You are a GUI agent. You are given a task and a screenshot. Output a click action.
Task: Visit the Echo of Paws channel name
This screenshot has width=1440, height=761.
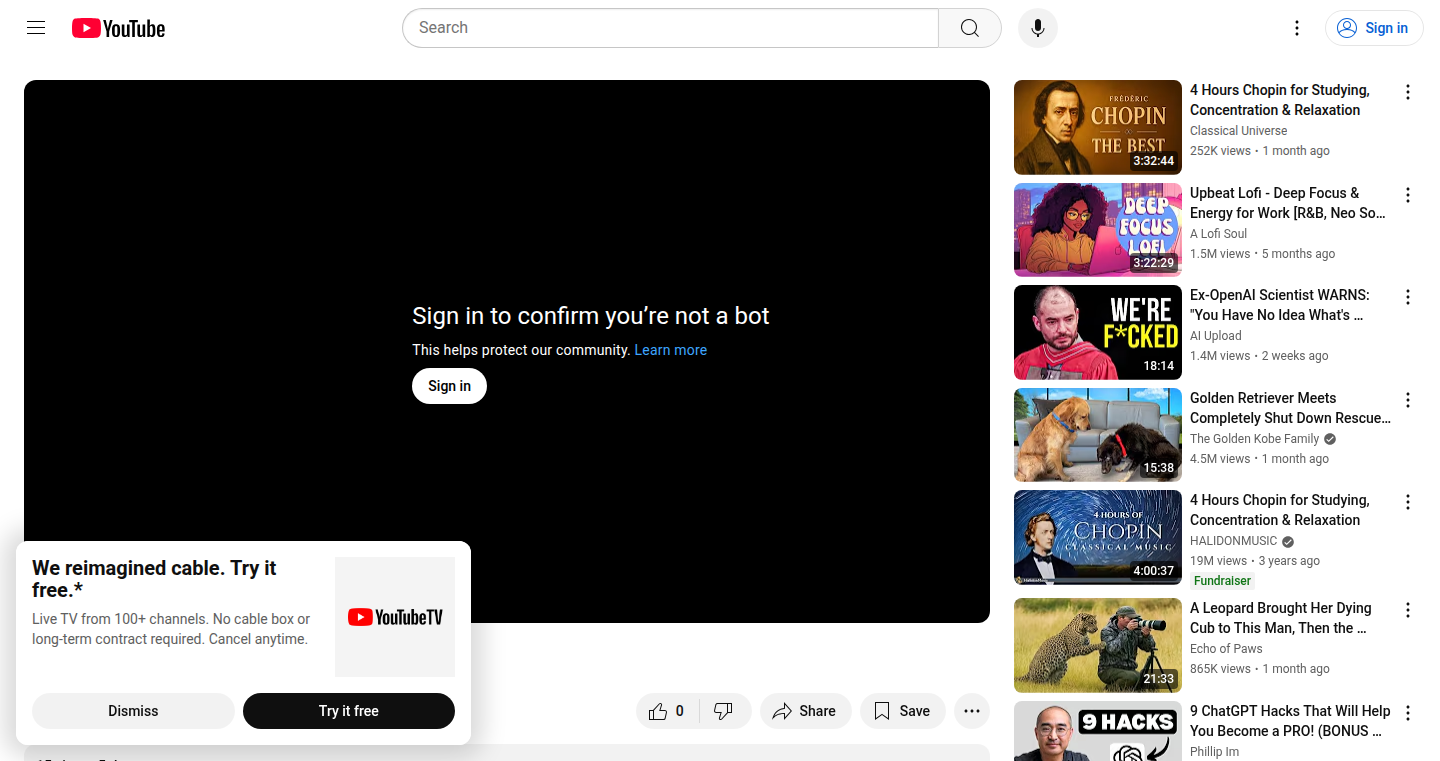coord(1226,649)
